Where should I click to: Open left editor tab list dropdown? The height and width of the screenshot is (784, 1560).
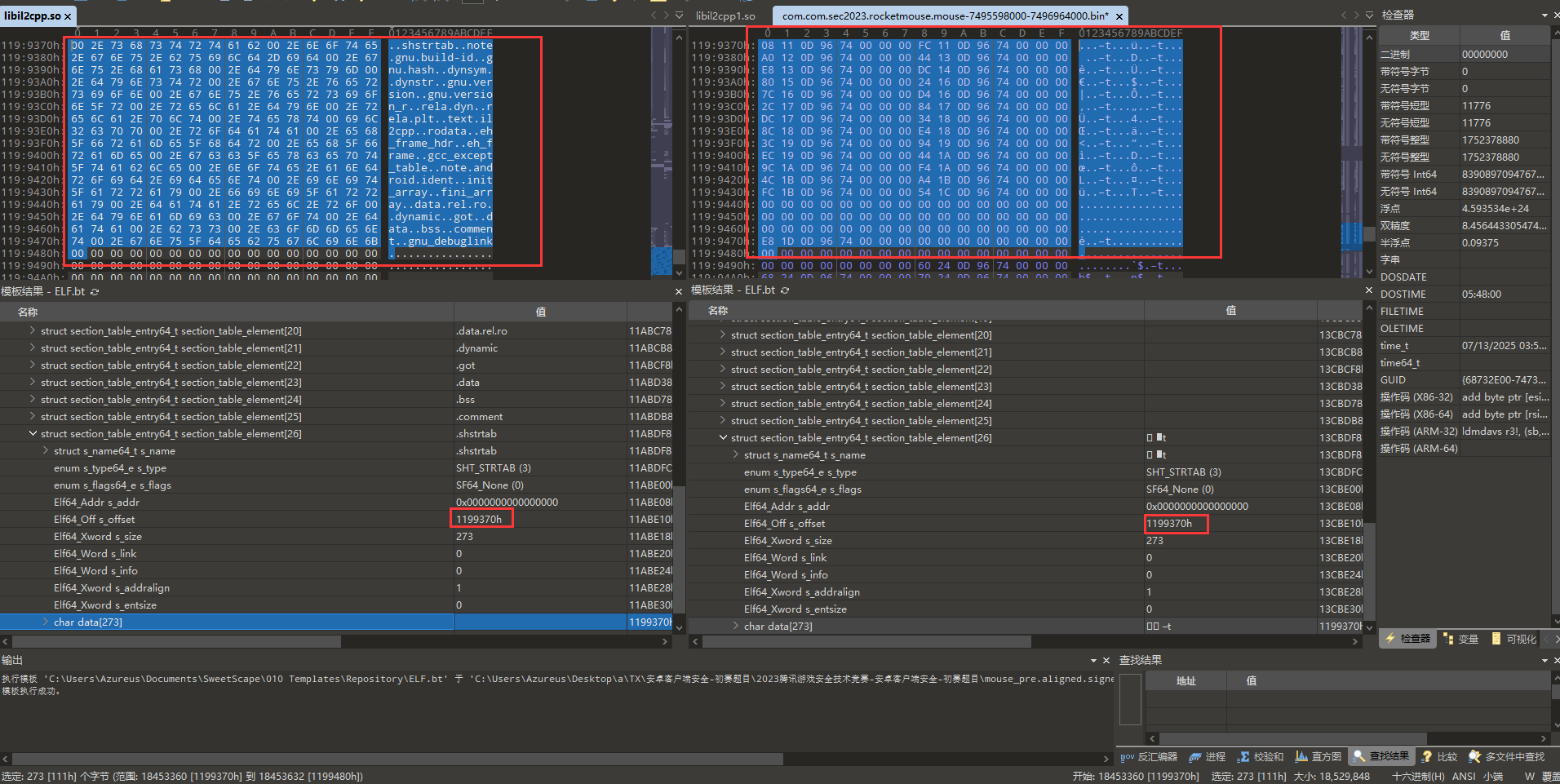(x=679, y=16)
